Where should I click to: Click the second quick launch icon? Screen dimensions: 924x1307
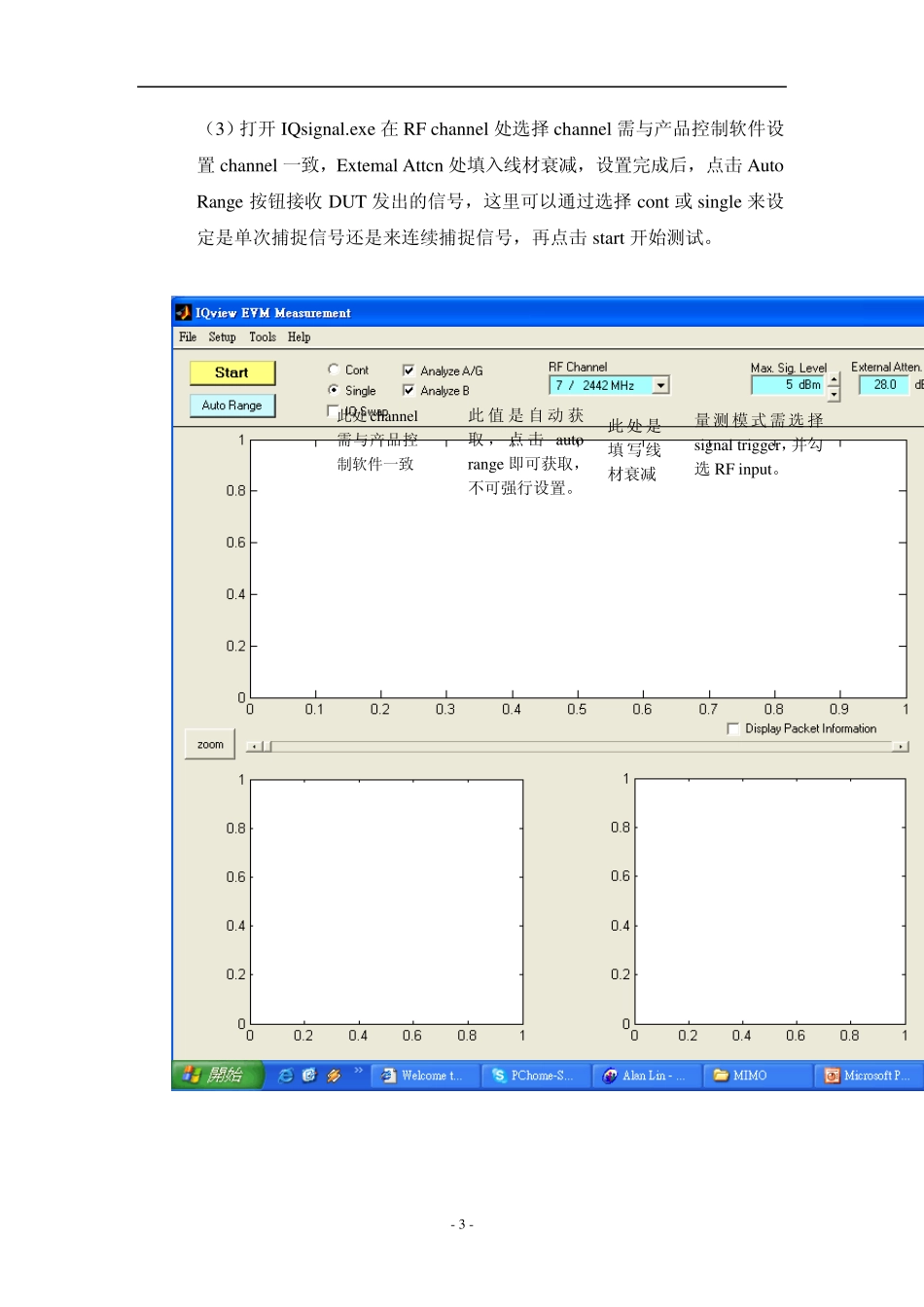309,1075
